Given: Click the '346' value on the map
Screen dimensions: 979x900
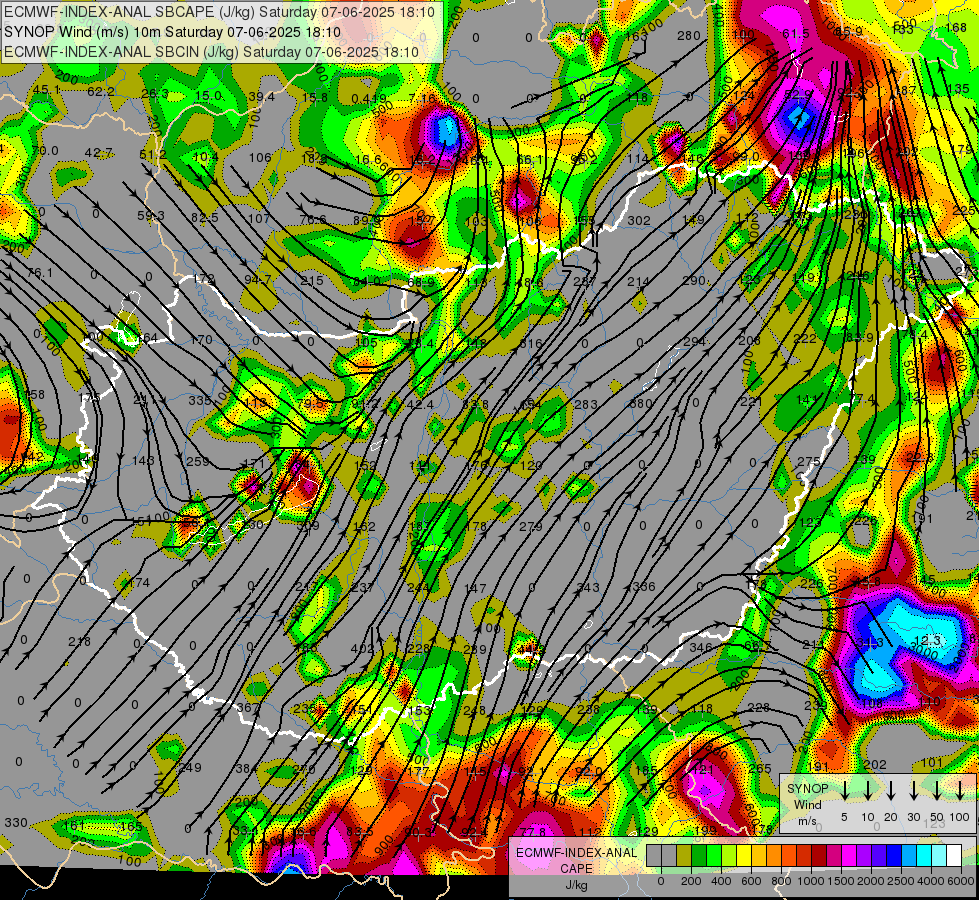Looking at the screenshot, I should pyautogui.click(x=701, y=648).
